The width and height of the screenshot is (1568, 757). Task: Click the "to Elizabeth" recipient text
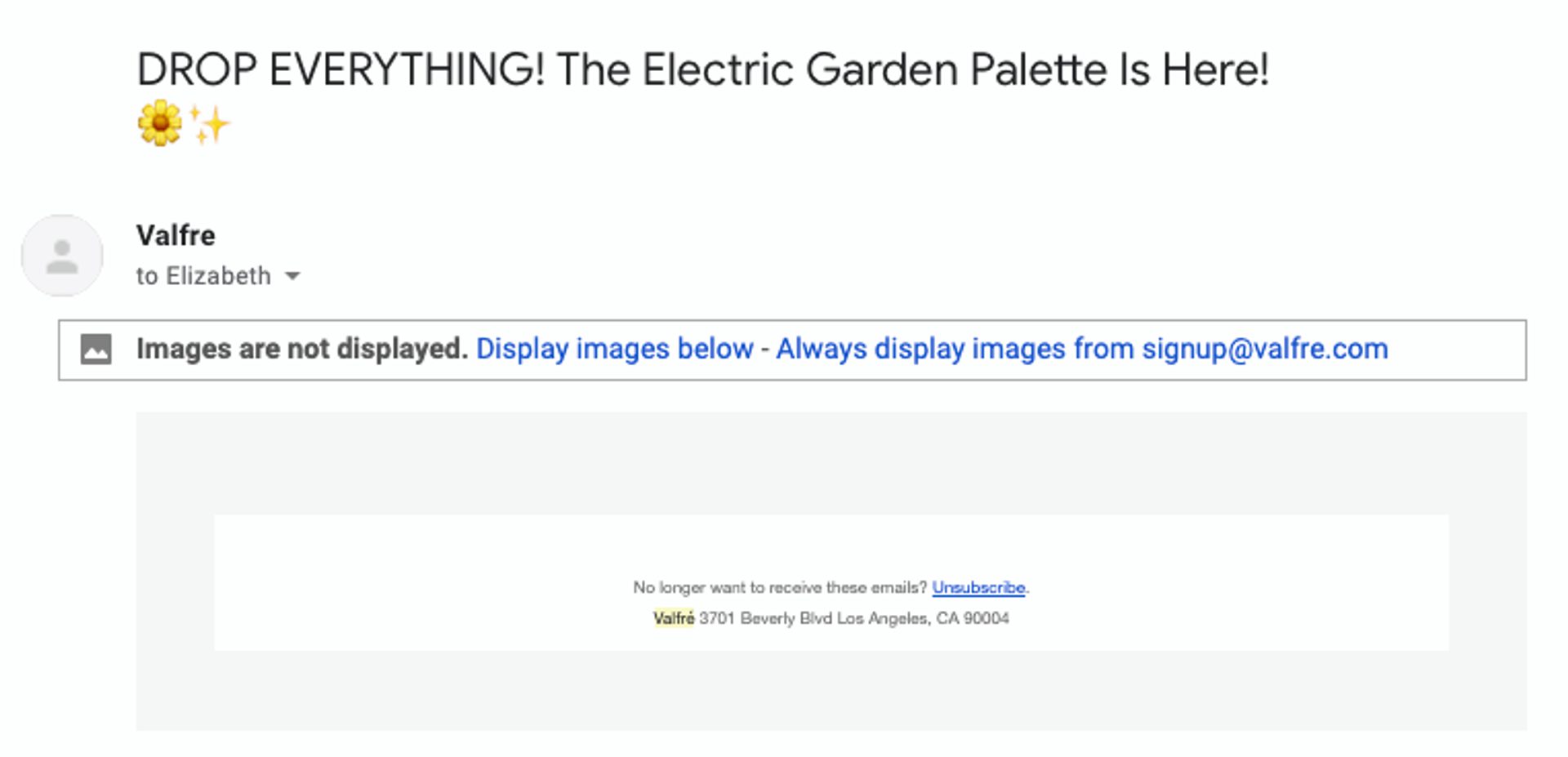pos(203,276)
